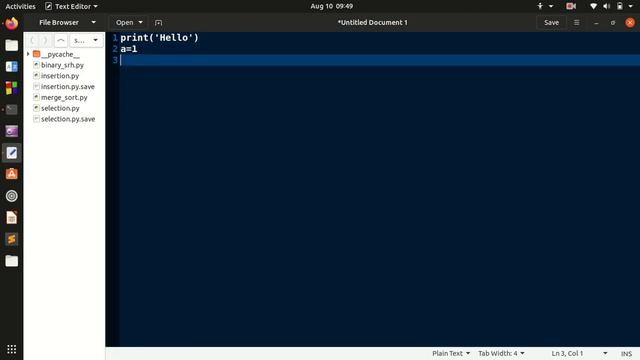Select the Text Editor dock icon
This screenshot has height=360, width=640.
11,153
